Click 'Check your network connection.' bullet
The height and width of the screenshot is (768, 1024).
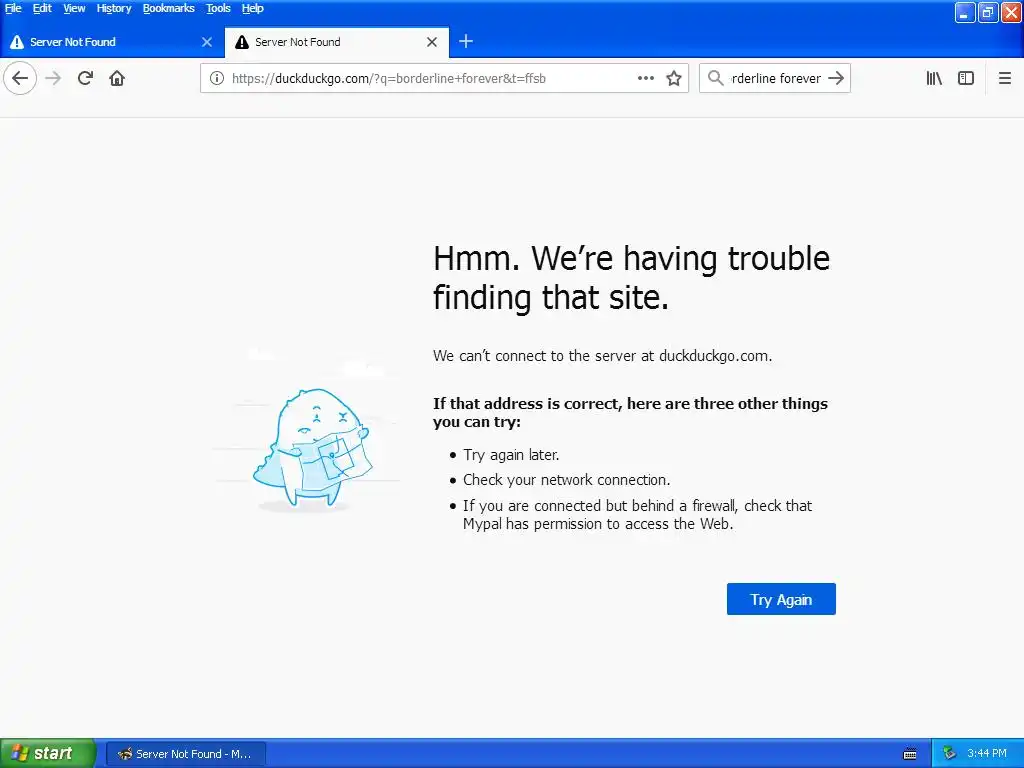[567, 479]
